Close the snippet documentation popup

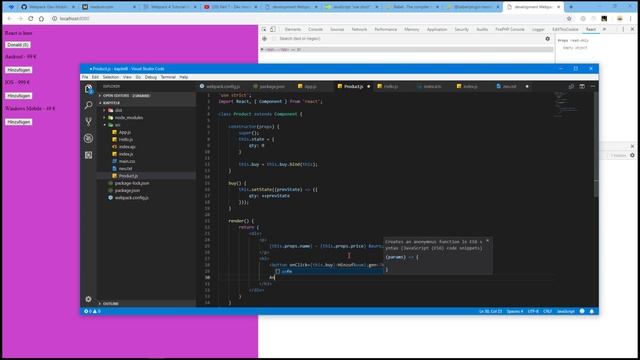[x=487, y=241]
